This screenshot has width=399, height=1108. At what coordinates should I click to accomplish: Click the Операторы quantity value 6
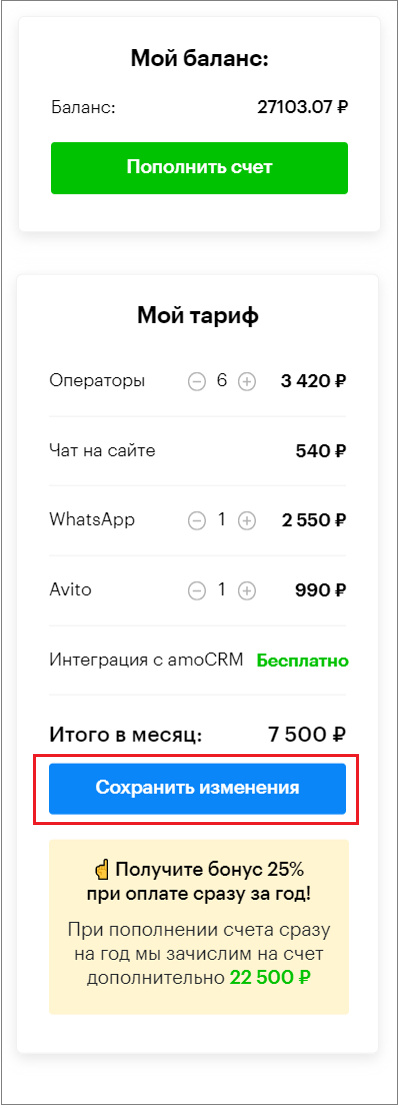(x=221, y=381)
